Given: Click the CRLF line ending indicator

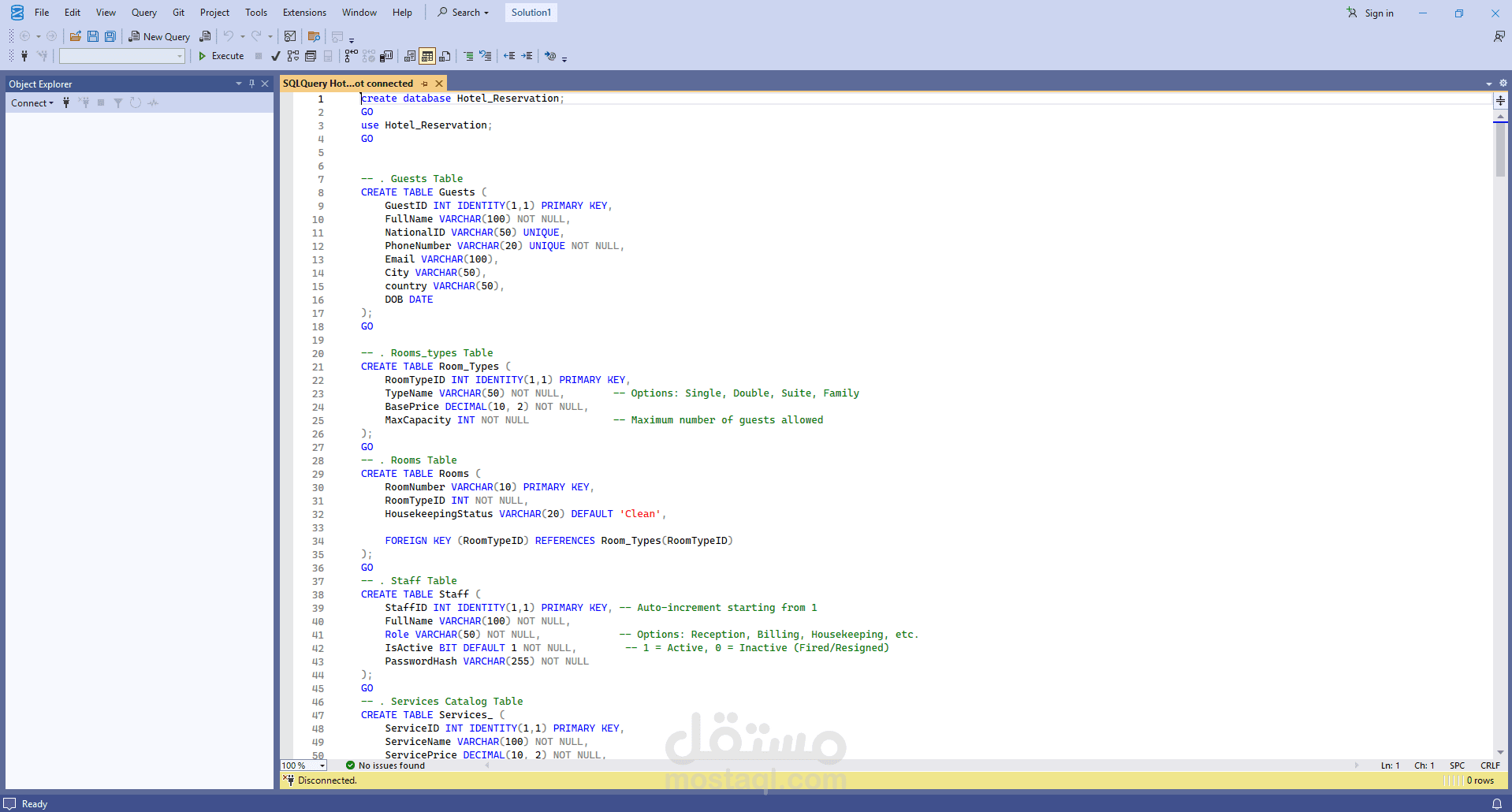Looking at the screenshot, I should pos(1490,765).
